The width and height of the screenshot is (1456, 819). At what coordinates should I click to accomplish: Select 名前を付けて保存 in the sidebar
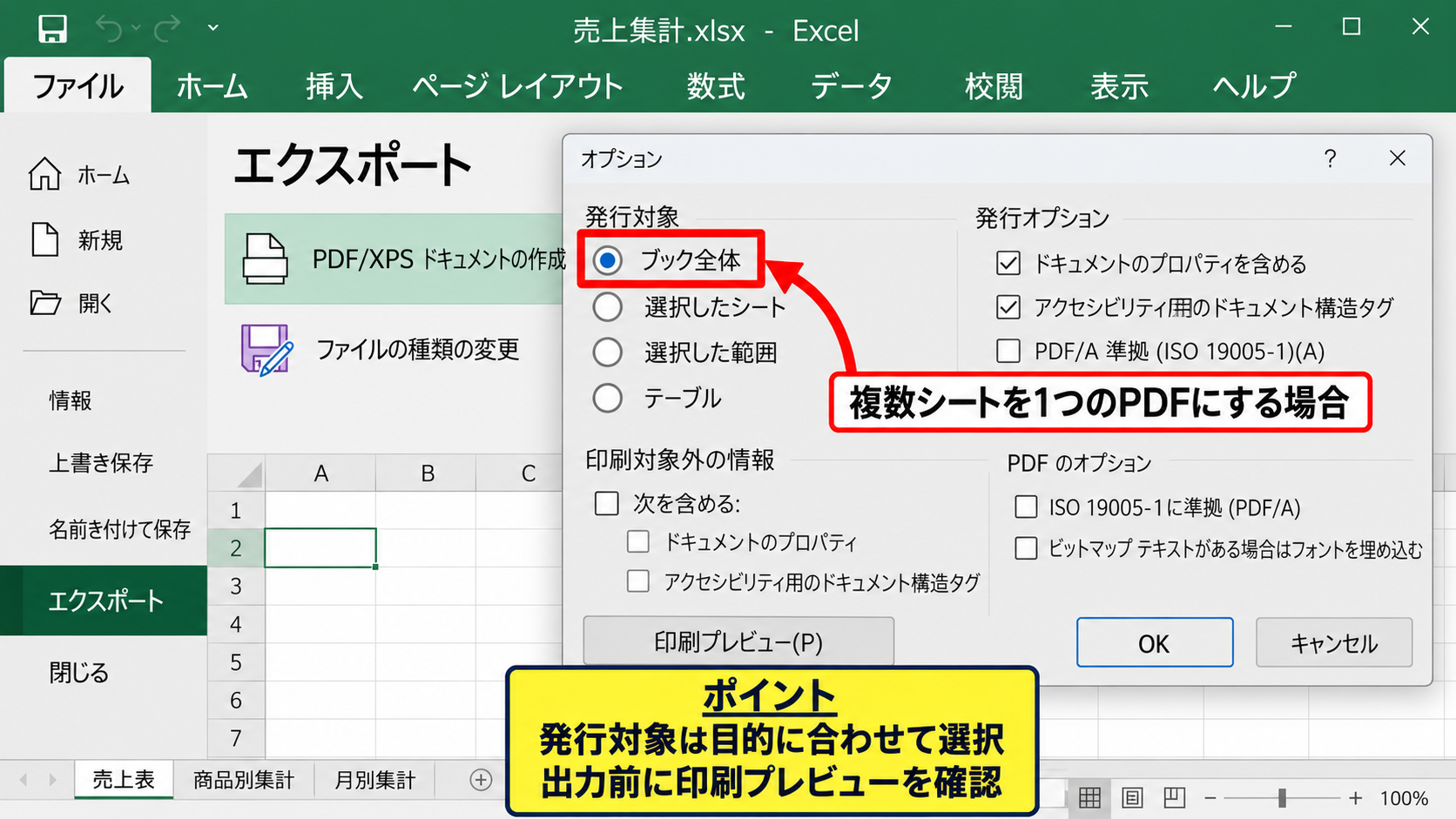(119, 528)
